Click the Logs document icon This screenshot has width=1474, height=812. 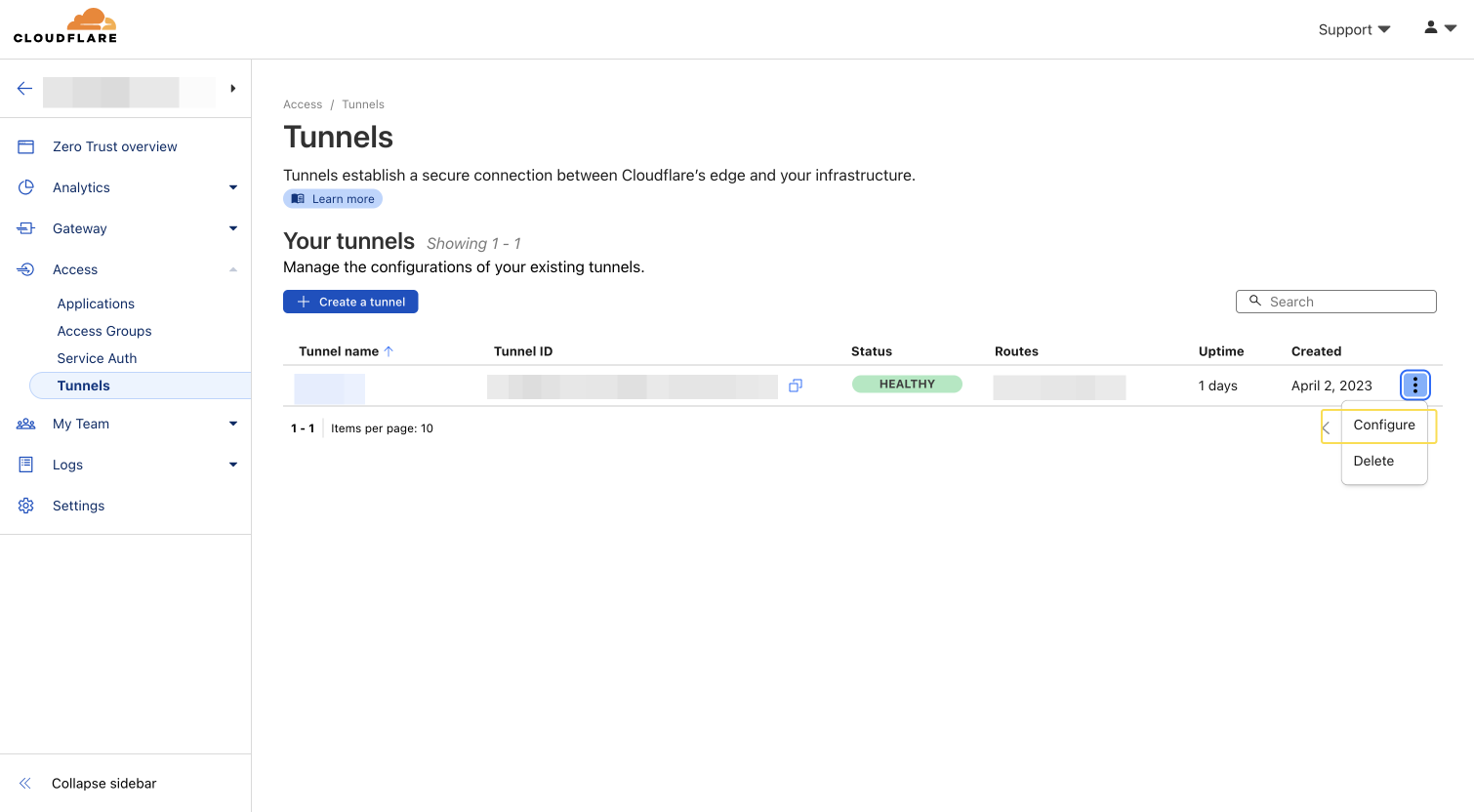pos(26,465)
